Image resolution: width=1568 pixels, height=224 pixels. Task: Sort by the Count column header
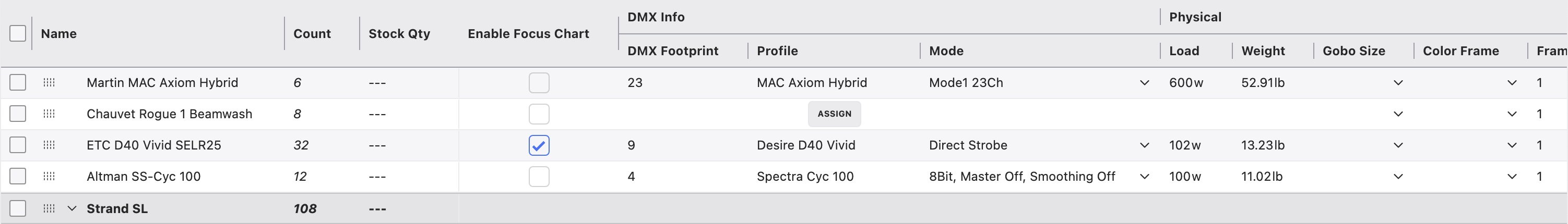coord(312,34)
